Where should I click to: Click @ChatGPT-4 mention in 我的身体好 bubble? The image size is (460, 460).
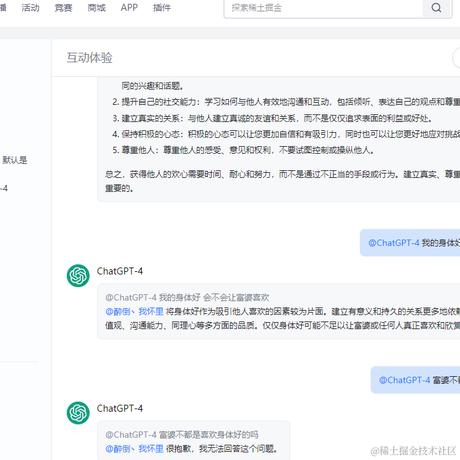[394, 243]
